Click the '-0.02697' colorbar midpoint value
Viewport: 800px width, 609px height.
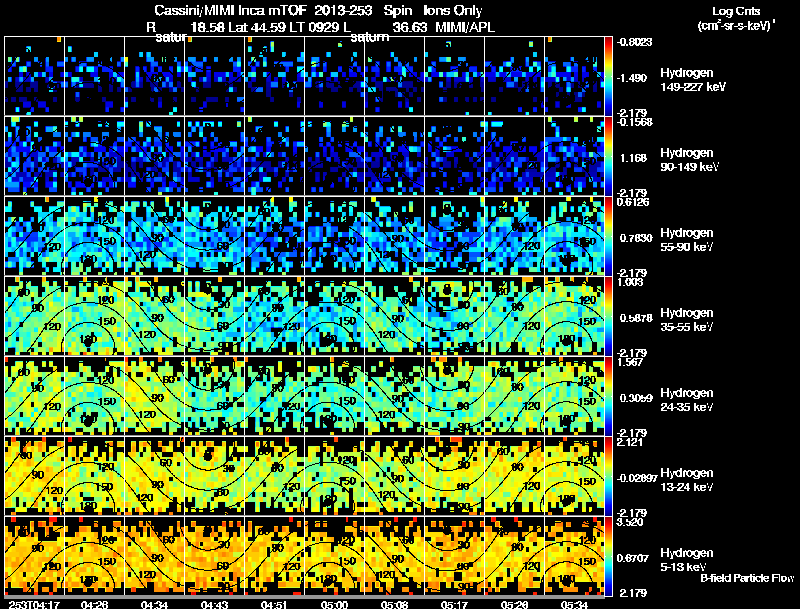pyautogui.click(x=637, y=478)
